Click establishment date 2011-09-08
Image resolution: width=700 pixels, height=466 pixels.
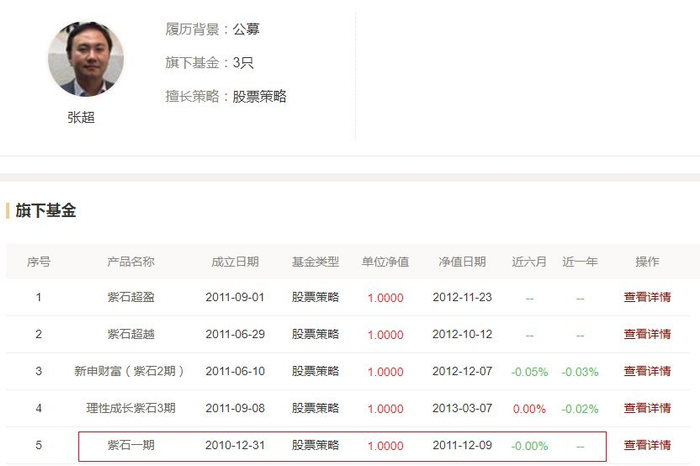click(235, 408)
